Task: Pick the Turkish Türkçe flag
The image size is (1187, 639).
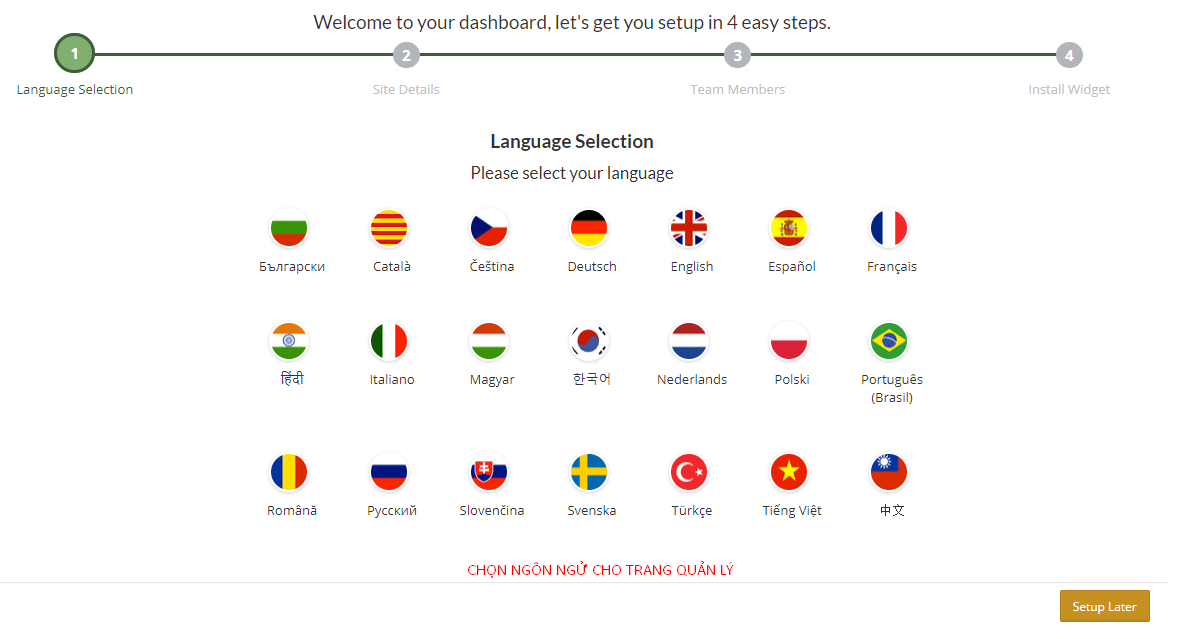Action: (x=688, y=472)
